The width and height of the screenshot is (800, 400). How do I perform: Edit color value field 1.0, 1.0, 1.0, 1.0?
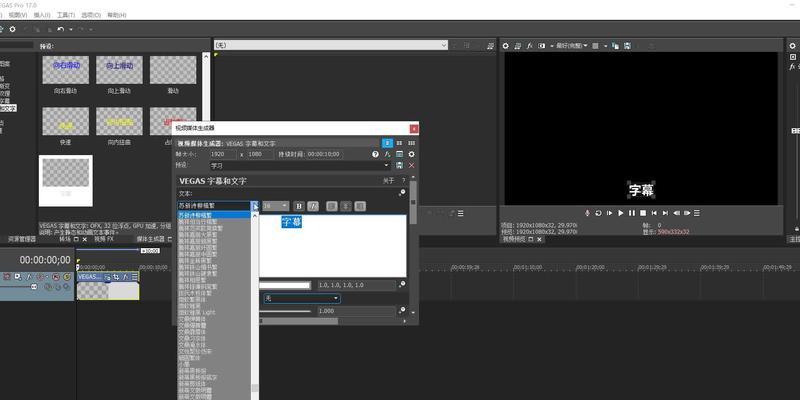(357, 285)
